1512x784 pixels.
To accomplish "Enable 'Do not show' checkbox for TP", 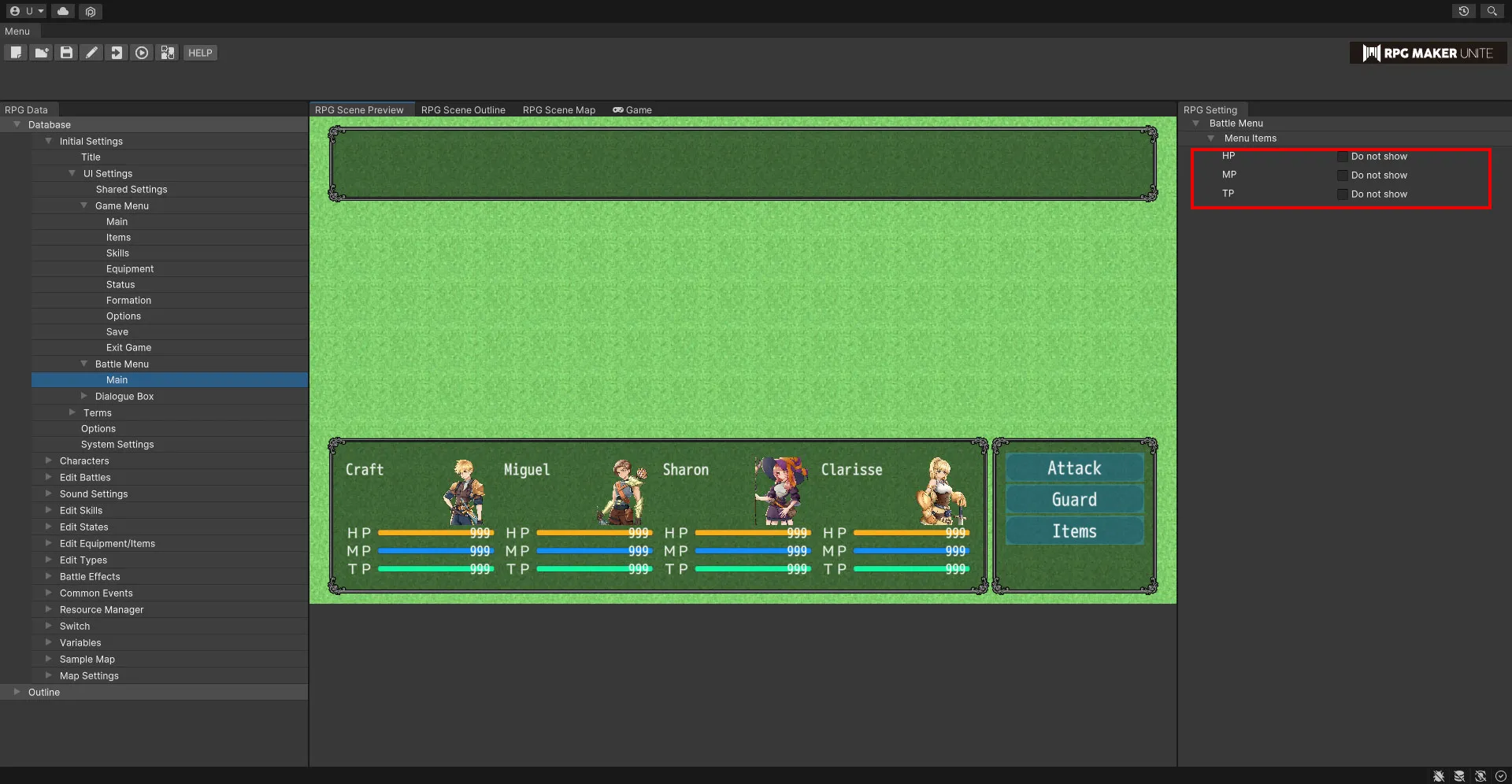I will (x=1343, y=194).
